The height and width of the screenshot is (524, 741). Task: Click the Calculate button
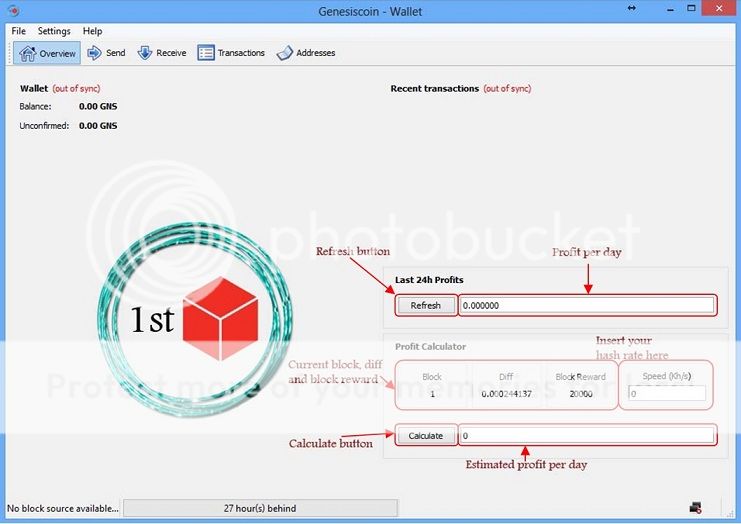[425, 436]
